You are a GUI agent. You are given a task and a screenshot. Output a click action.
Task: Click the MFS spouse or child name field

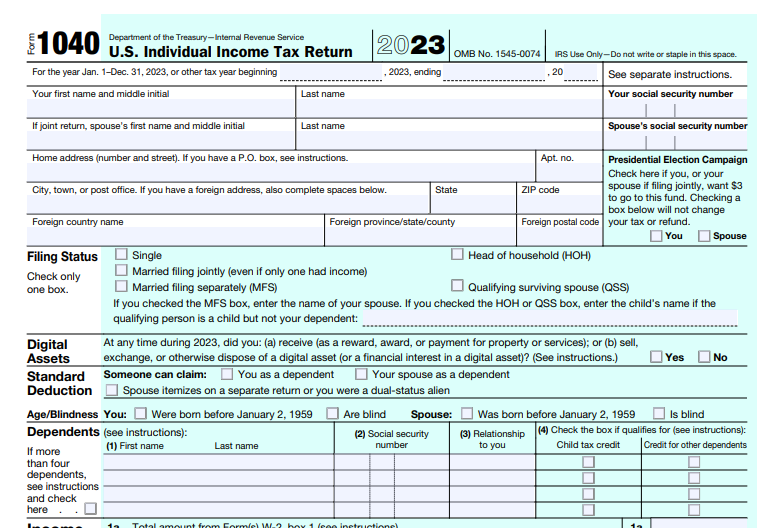(x=550, y=318)
